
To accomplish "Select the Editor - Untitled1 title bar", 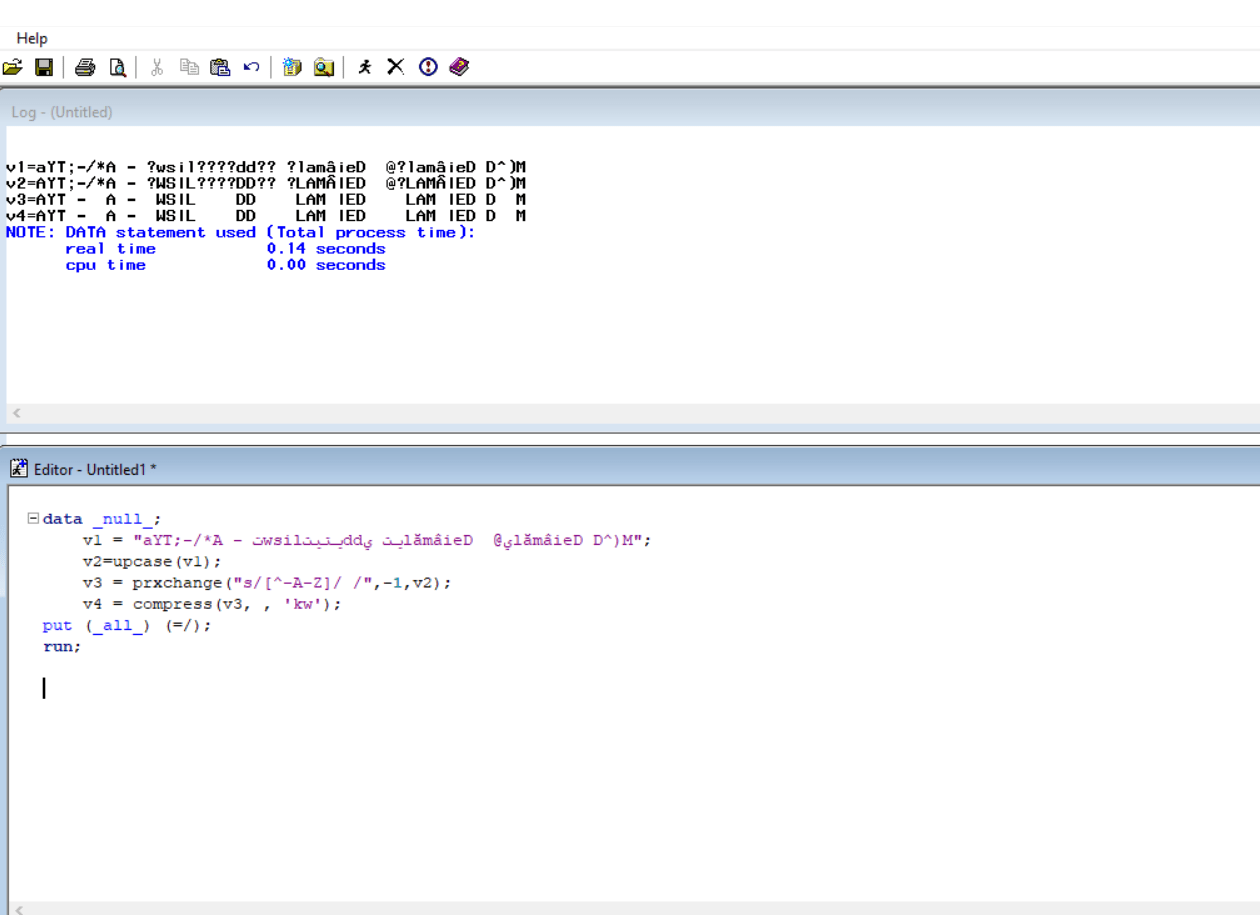I will [x=630, y=469].
